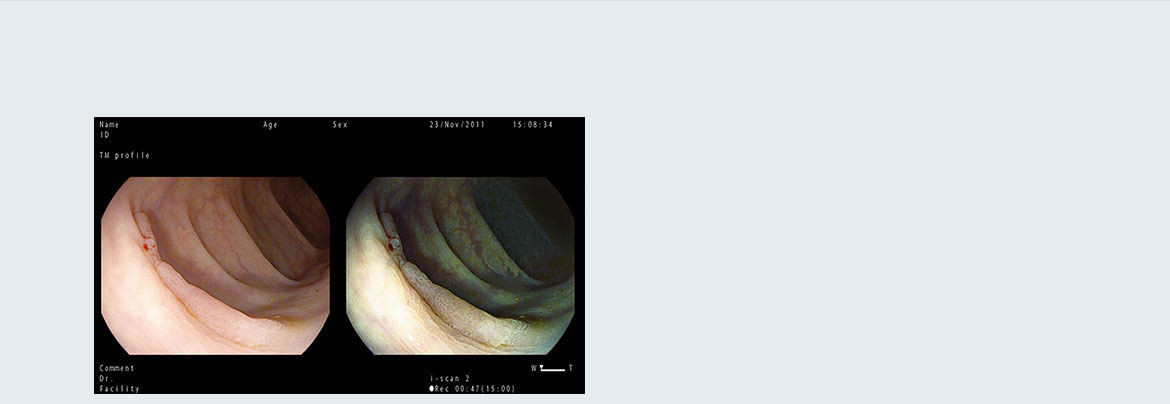This screenshot has height=404, width=1170.
Task: Click the Comment field label
Action: click(117, 368)
